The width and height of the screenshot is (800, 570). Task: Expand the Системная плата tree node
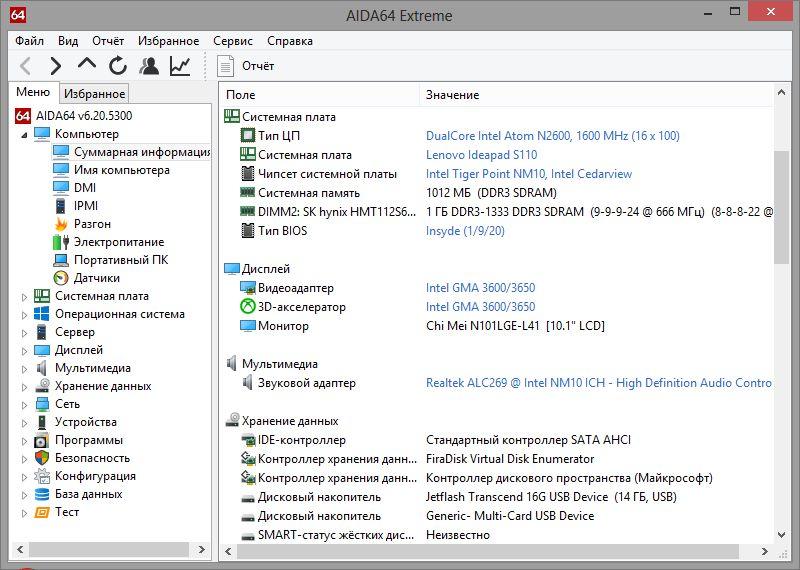[x=24, y=296]
